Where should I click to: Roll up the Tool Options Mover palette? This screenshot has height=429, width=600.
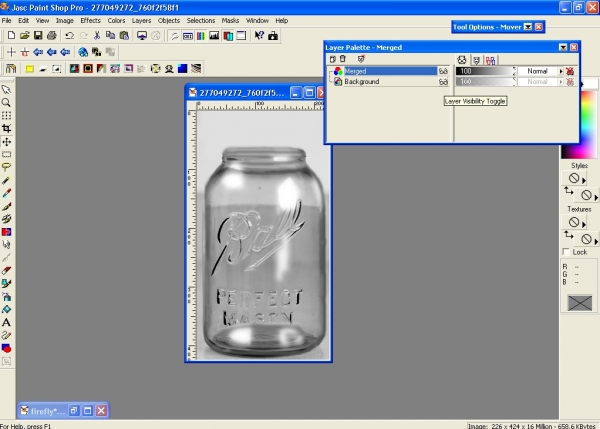point(528,27)
